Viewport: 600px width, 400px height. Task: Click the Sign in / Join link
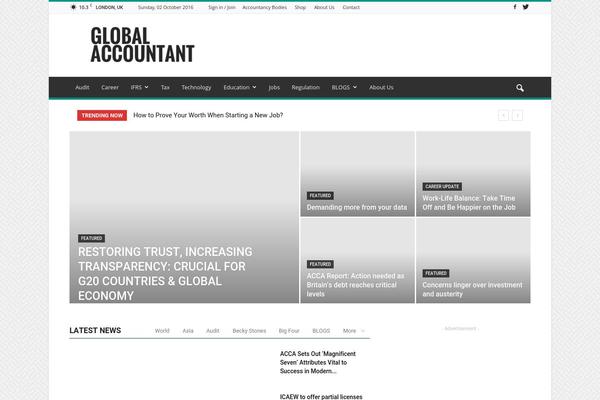pos(222,7)
